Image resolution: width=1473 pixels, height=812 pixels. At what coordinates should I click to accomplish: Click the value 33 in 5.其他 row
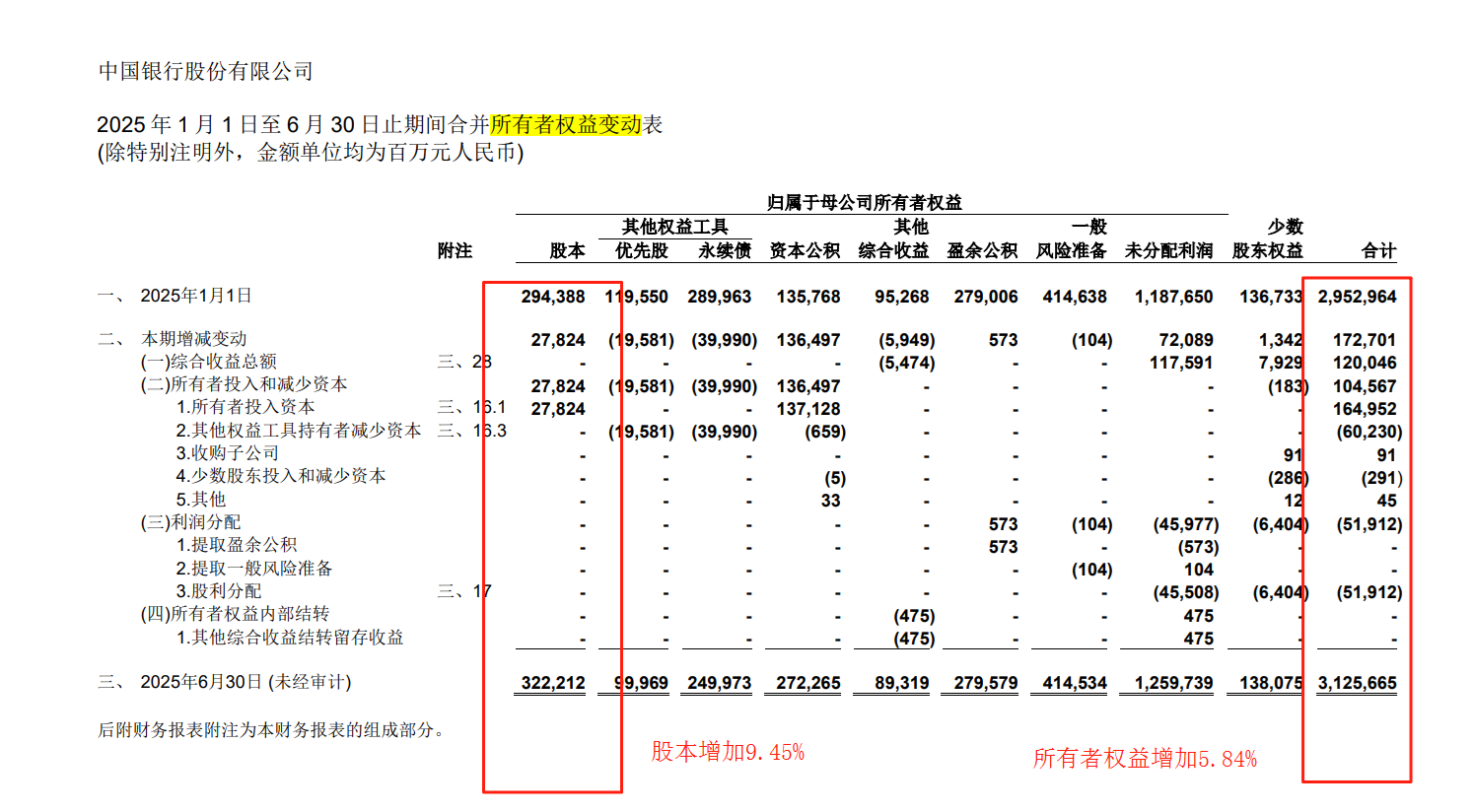click(x=831, y=501)
